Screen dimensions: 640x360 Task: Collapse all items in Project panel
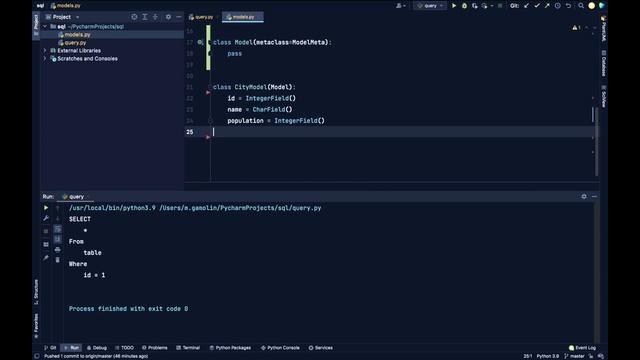[x=156, y=17]
